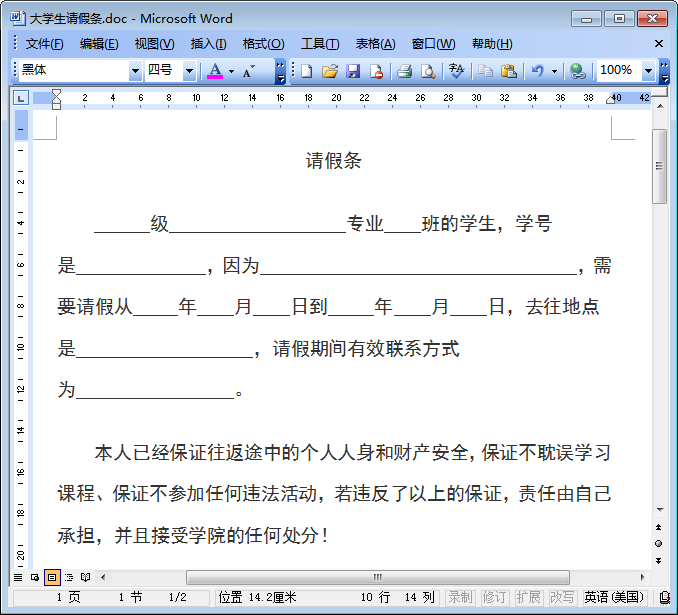This screenshot has width=678, height=615.
Task: Close the document with the menu bar X
Action: [x=659, y=44]
